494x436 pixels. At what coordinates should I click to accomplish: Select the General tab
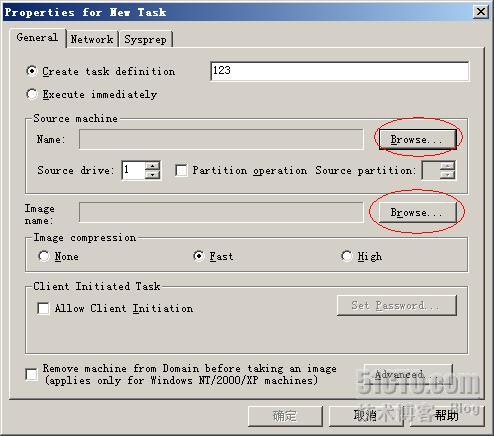tap(37, 37)
